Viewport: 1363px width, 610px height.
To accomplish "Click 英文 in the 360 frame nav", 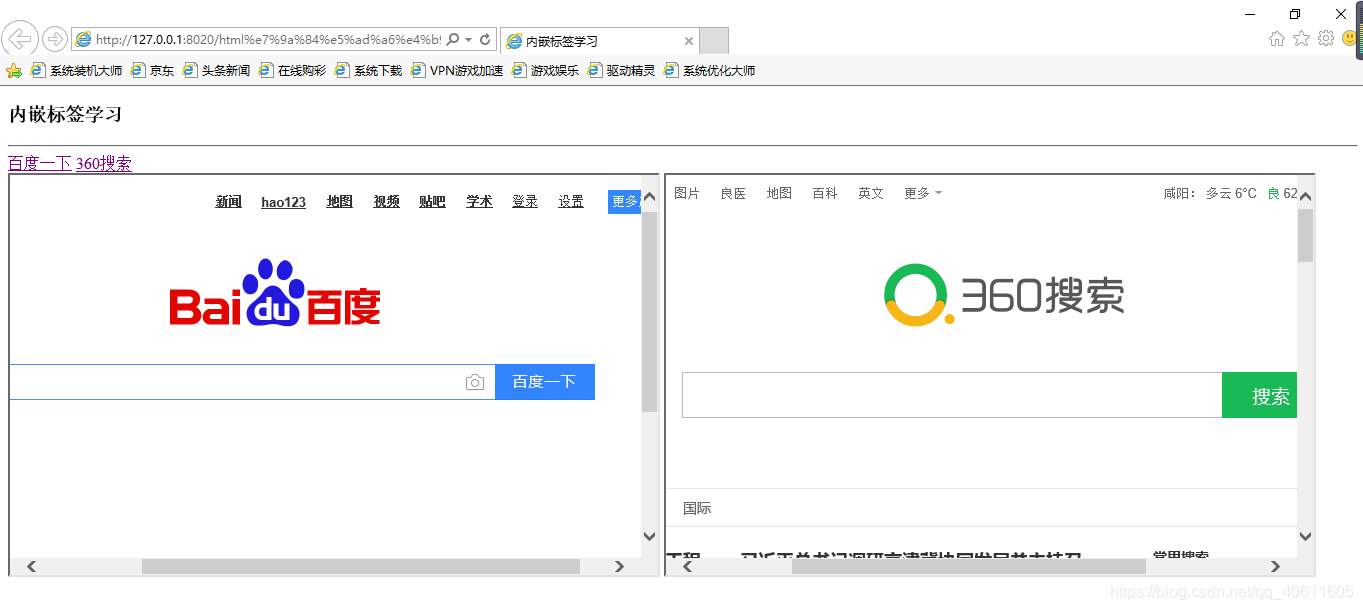I will (x=871, y=194).
